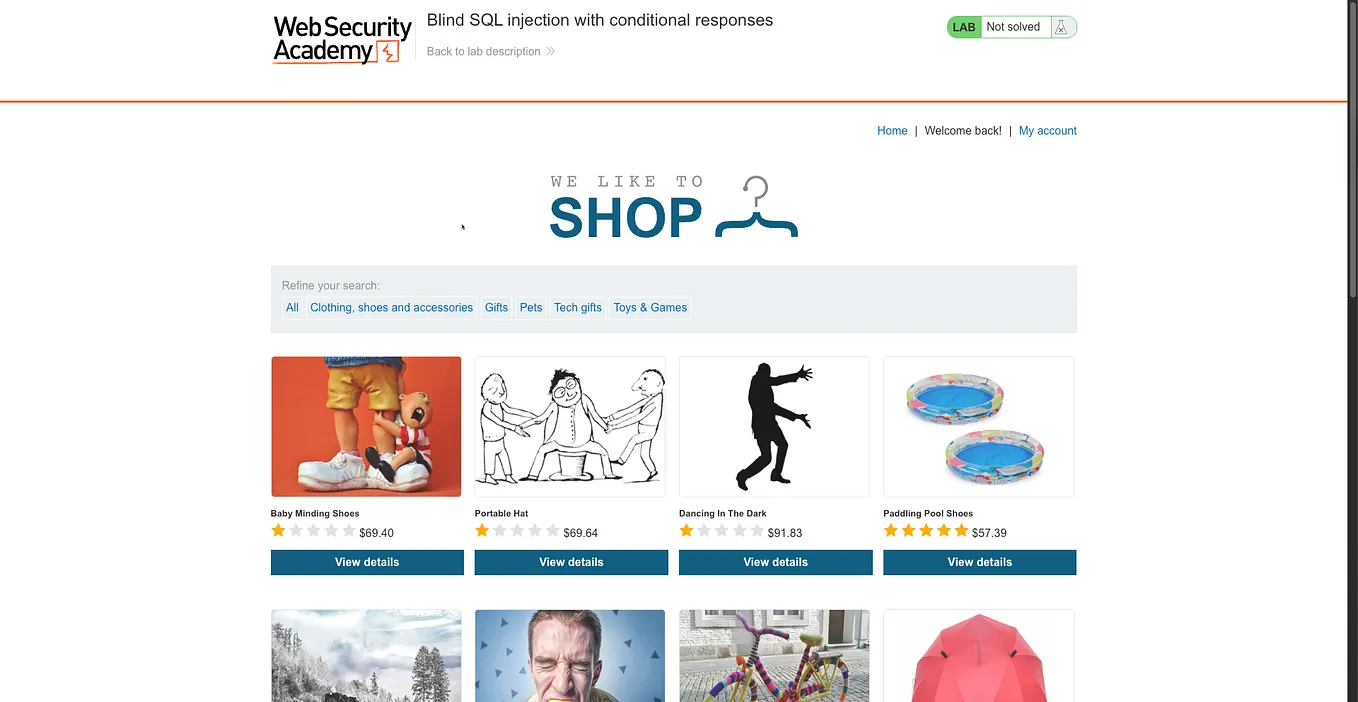Click the We Like To Shop logo
The width and height of the screenshot is (1358, 702).
(674, 207)
